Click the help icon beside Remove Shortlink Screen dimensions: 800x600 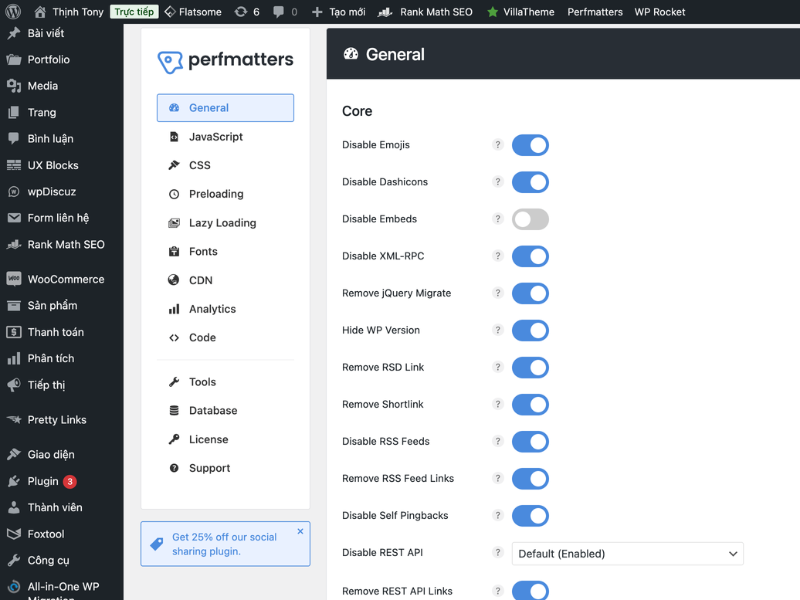coord(498,404)
